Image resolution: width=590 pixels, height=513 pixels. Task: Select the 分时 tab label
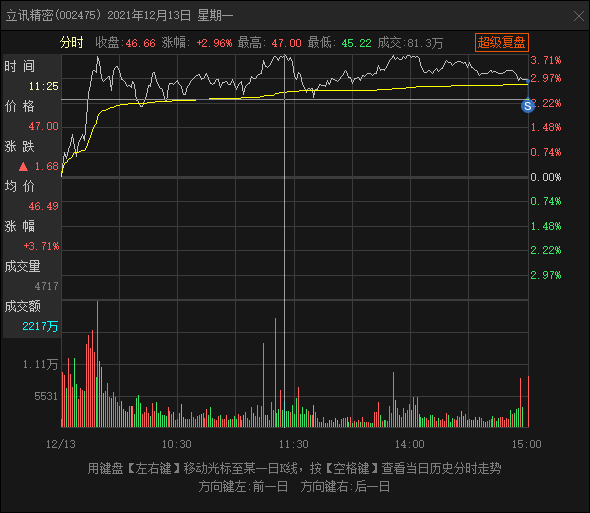[x=71, y=43]
